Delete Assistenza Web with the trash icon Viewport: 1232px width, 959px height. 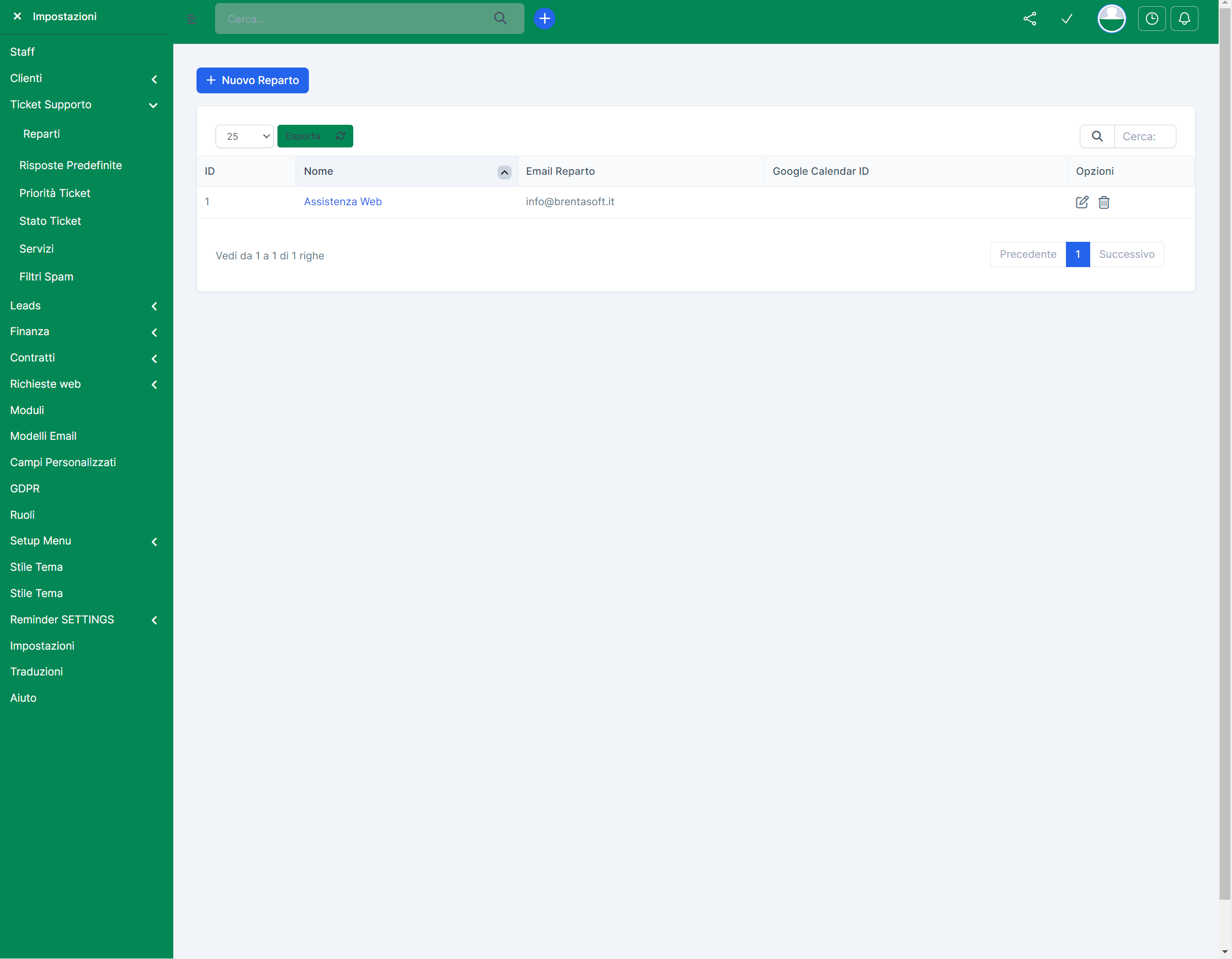tap(1104, 202)
